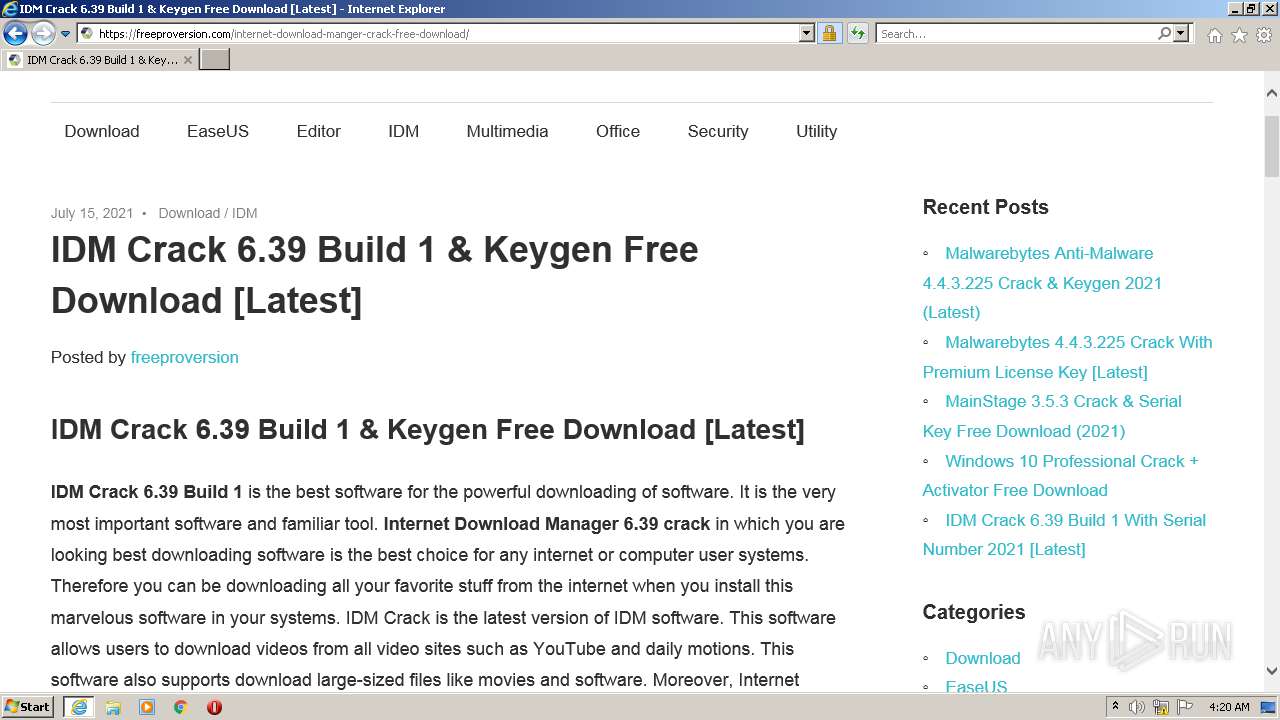This screenshot has height=720, width=1280.
Task: Open the File Explorer taskbar icon
Action: coord(113,707)
